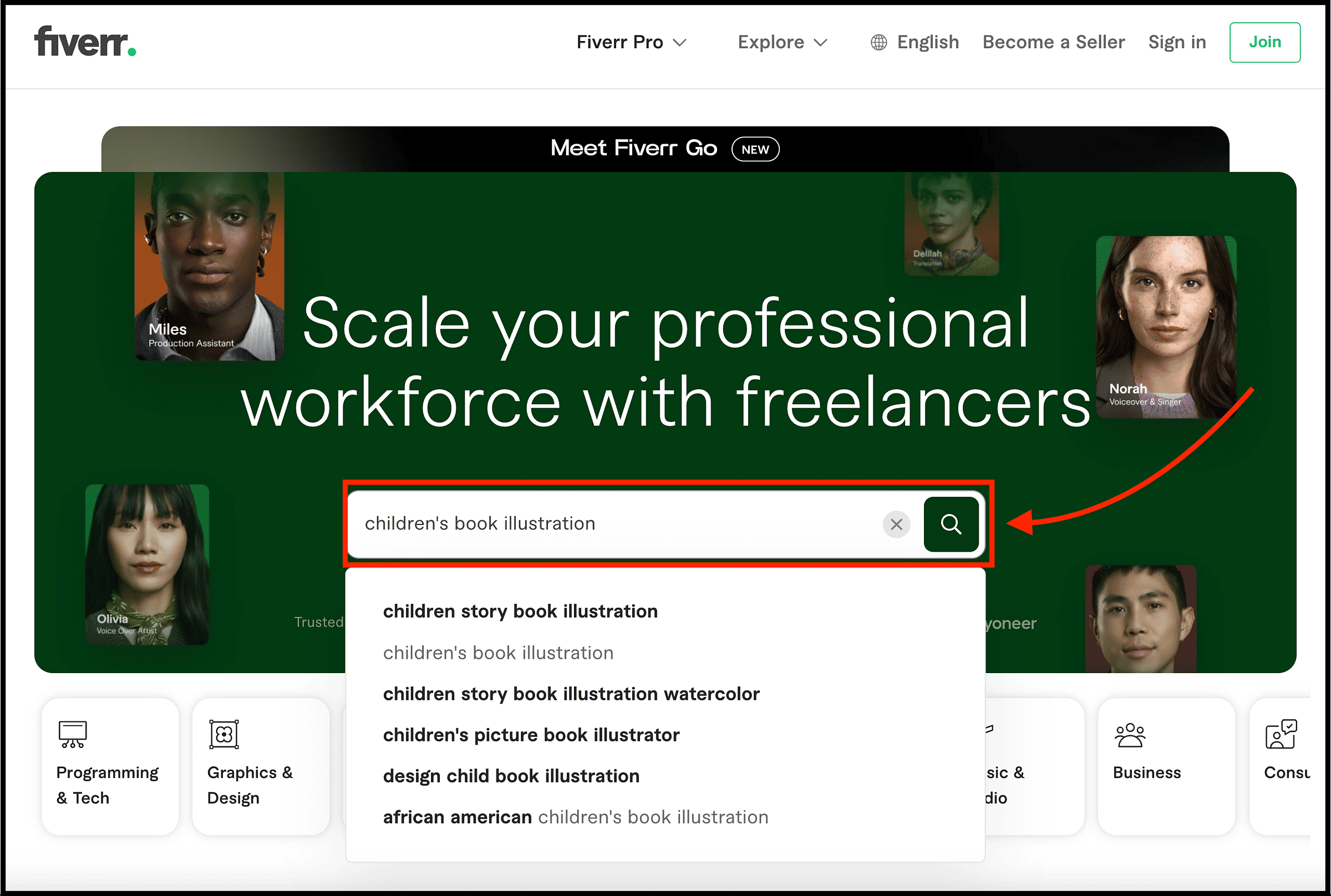Select african american children's book illustration suggestion

(576, 817)
